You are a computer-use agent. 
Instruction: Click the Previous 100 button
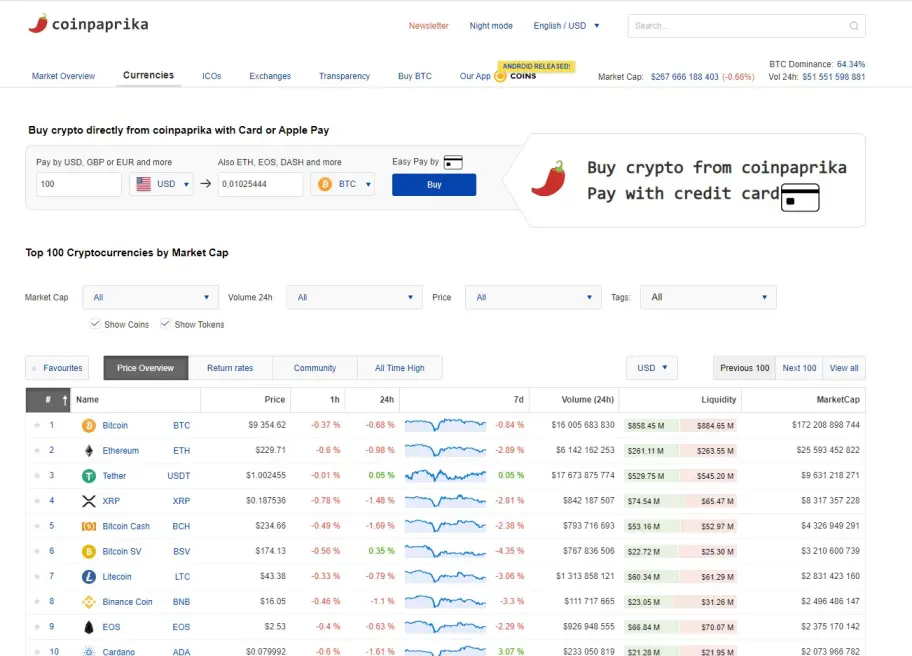point(744,368)
